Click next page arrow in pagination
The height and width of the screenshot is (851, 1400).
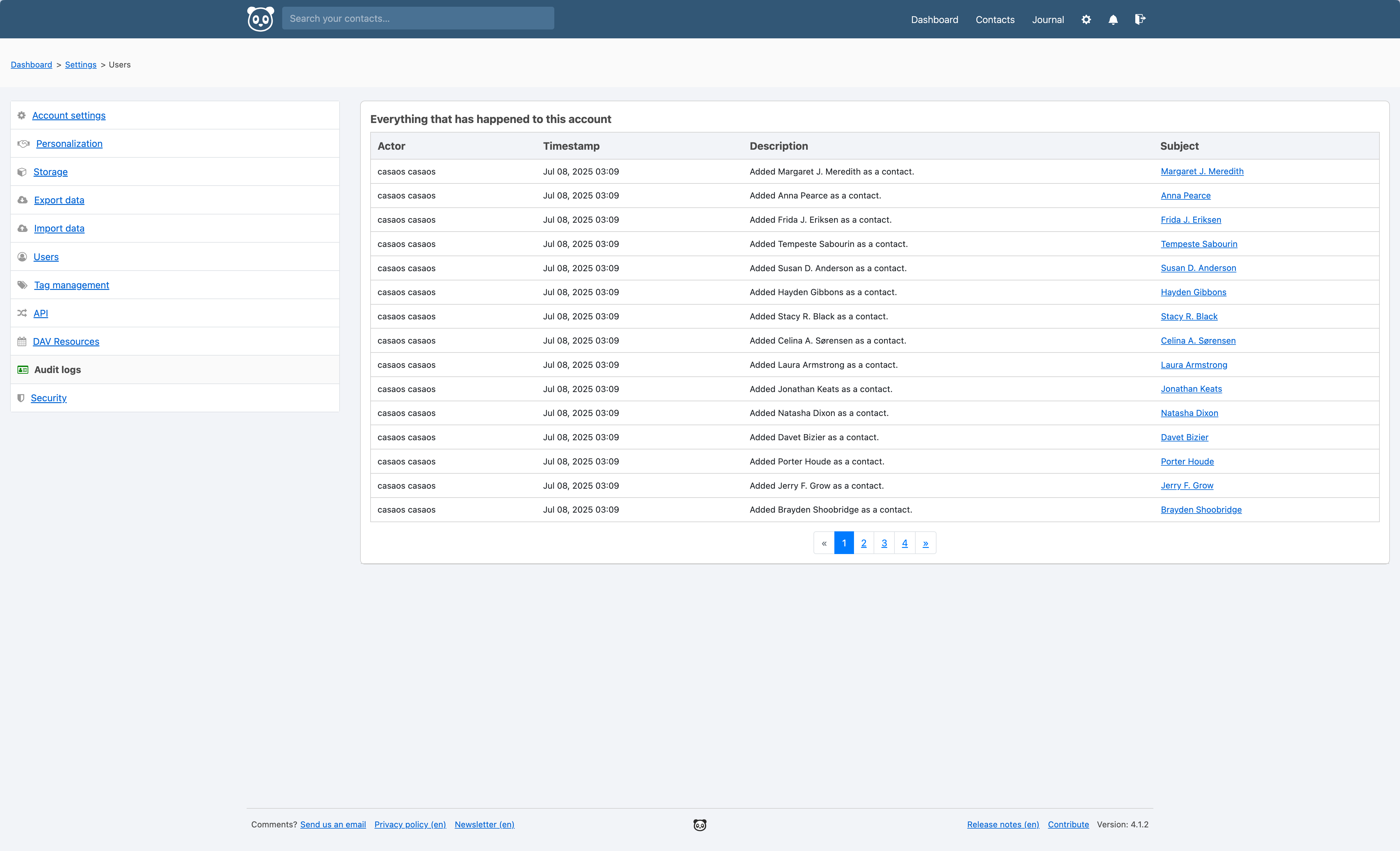point(925,543)
